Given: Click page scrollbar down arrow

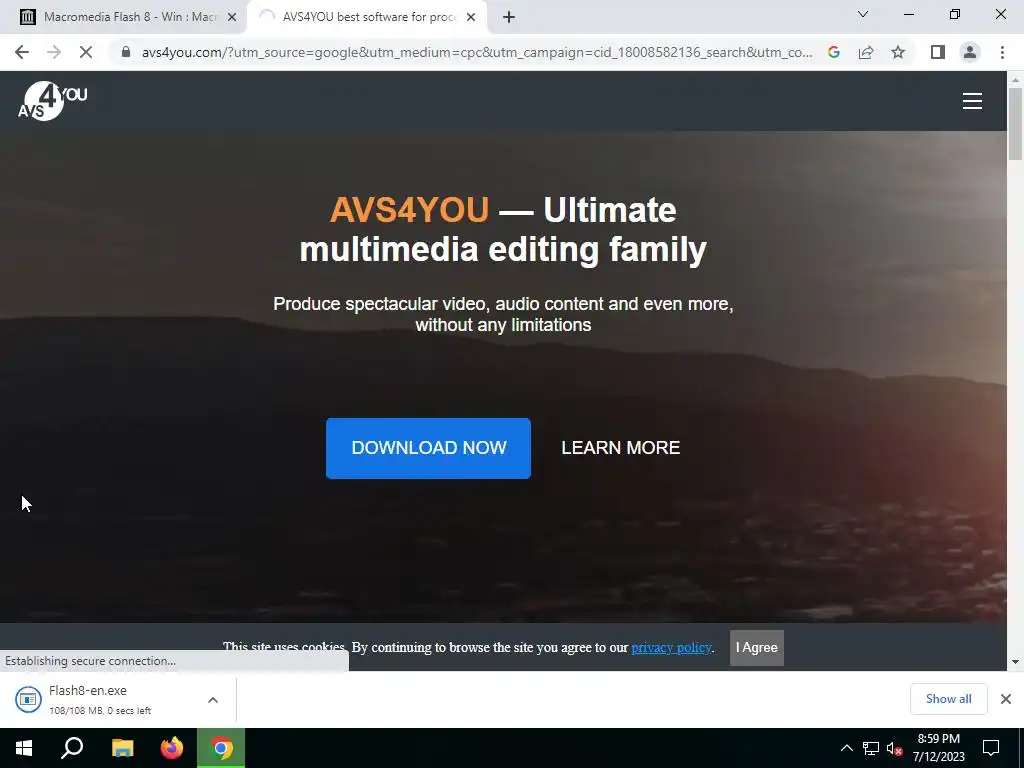Looking at the screenshot, I should [1015, 662].
